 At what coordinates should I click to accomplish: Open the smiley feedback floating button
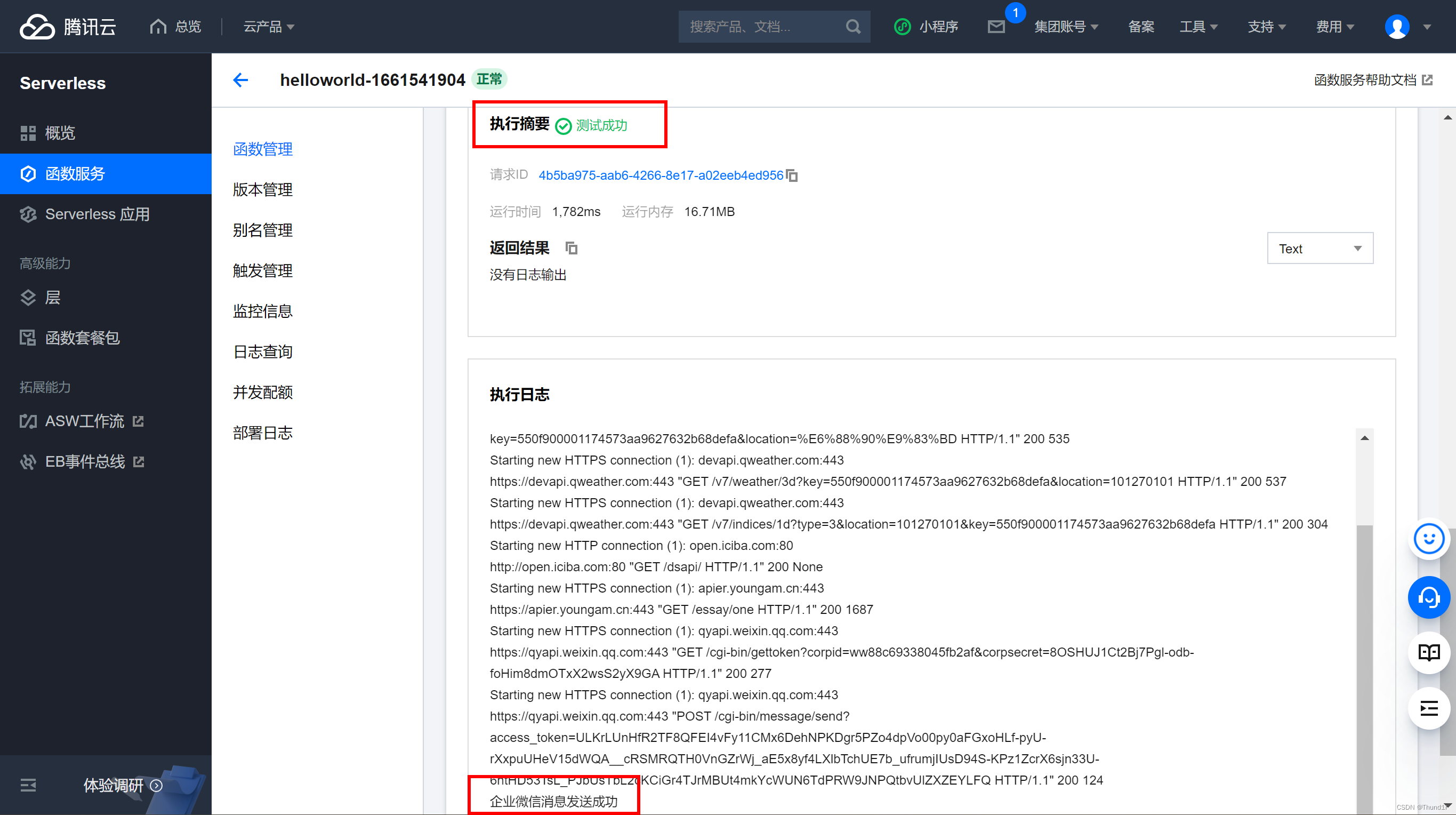point(1429,538)
